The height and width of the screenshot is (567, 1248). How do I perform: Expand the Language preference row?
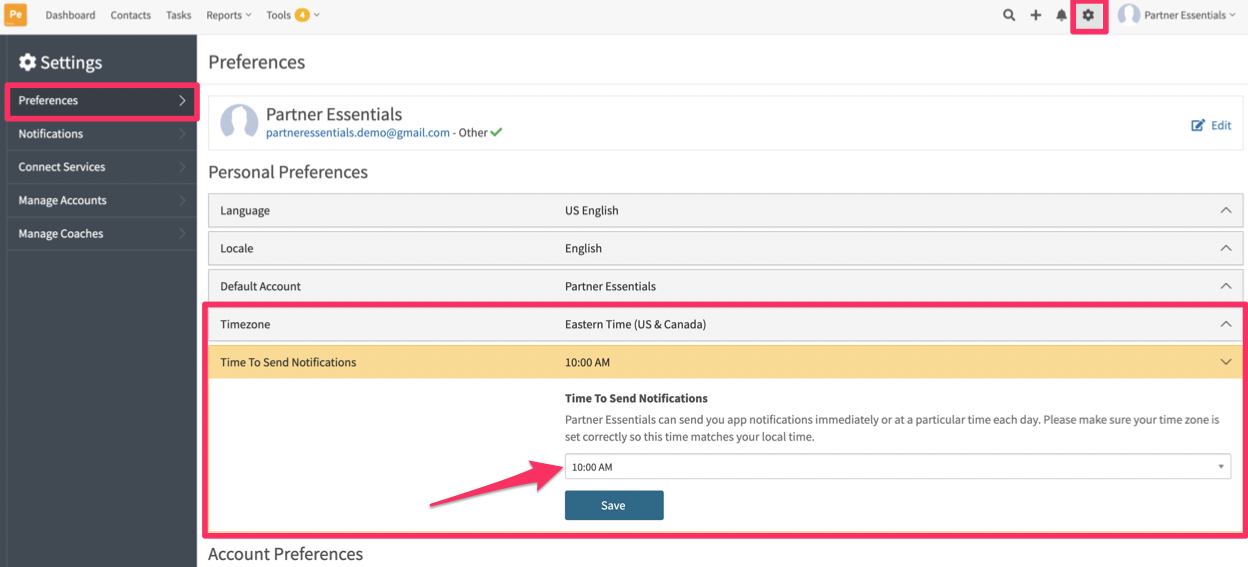(725, 211)
